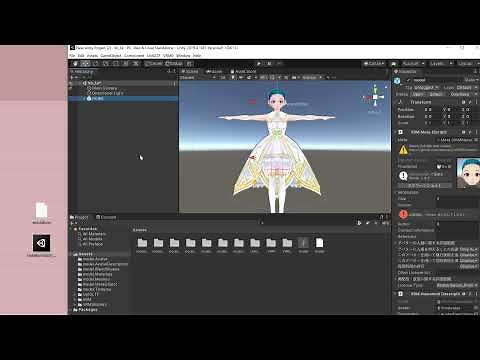The image size is (480, 360).
Task: Switch to the Asset Store tab
Action: (243, 71)
